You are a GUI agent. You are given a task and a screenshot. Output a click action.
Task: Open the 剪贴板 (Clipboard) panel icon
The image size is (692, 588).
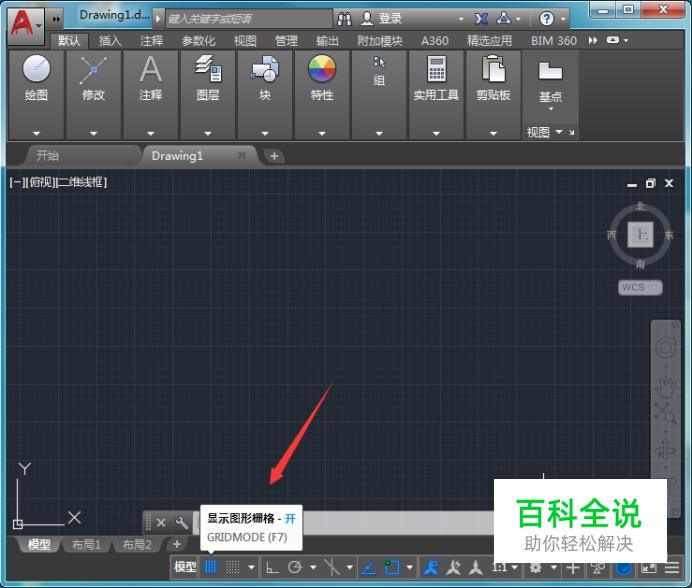click(x=493, y=69)
